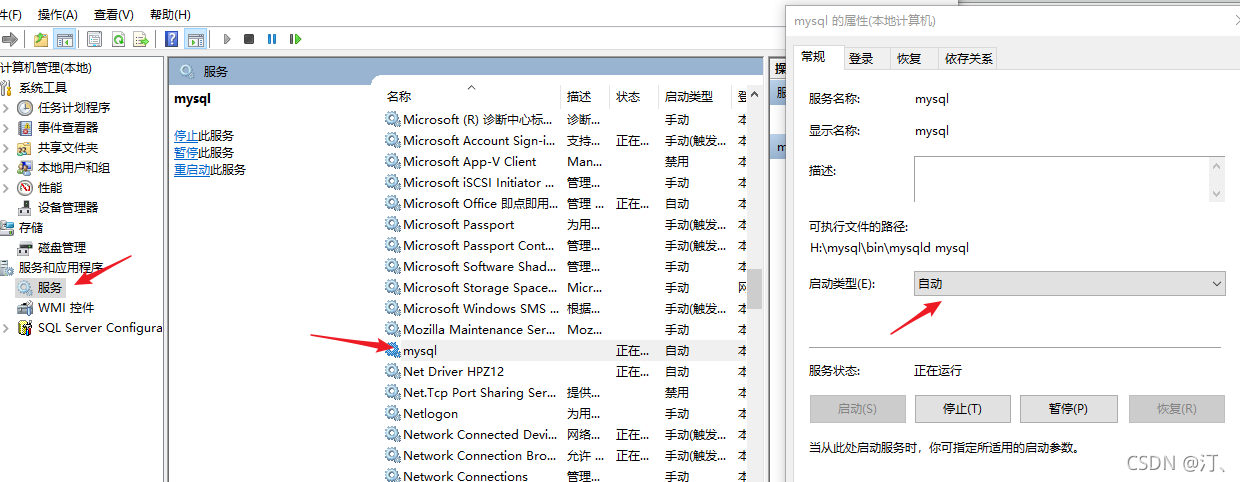Select SQL Server Configuration node in tree

click(100, 327)
